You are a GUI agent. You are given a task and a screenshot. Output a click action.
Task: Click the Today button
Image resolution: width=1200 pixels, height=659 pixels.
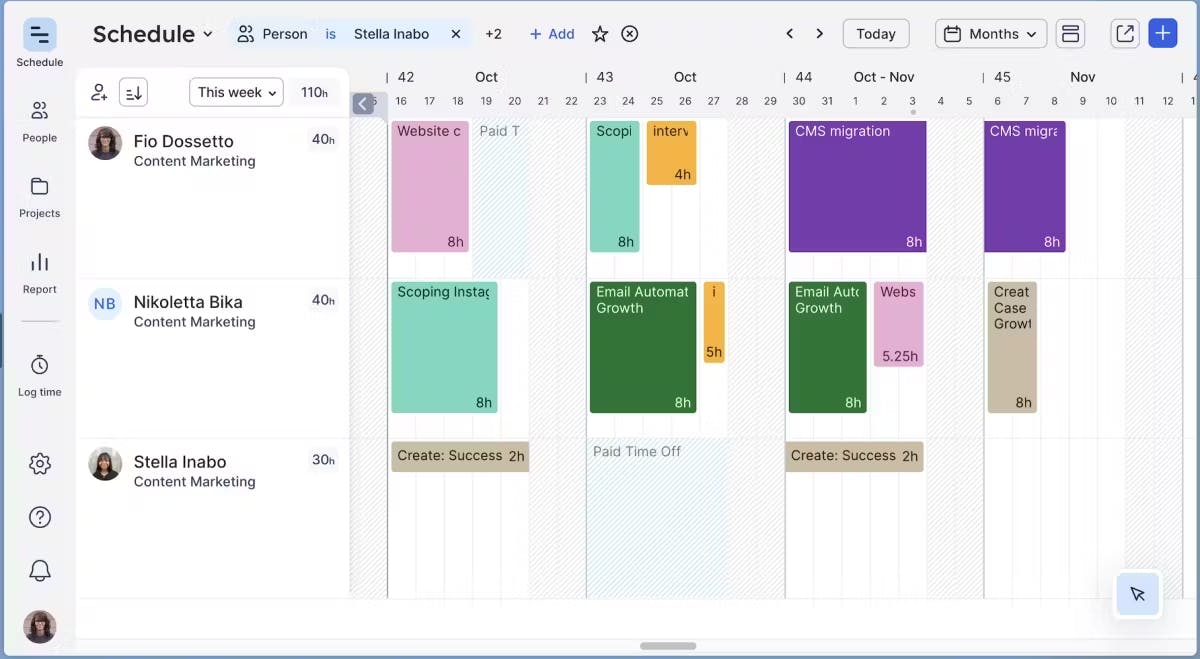(x=875, y=34)
